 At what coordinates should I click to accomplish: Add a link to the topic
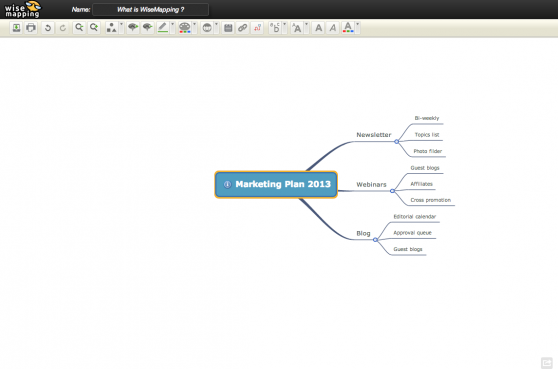tap(243, 28)
